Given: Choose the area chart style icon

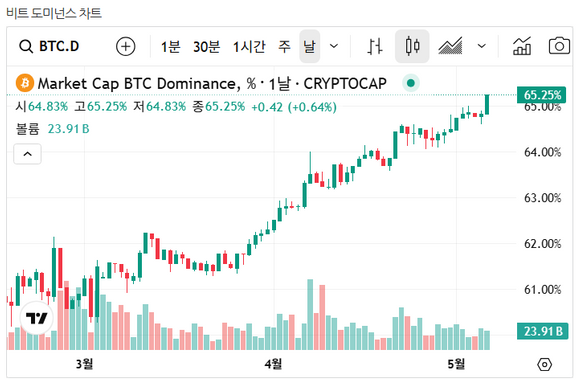Looking at the screenshot, I should pos(450,46).
